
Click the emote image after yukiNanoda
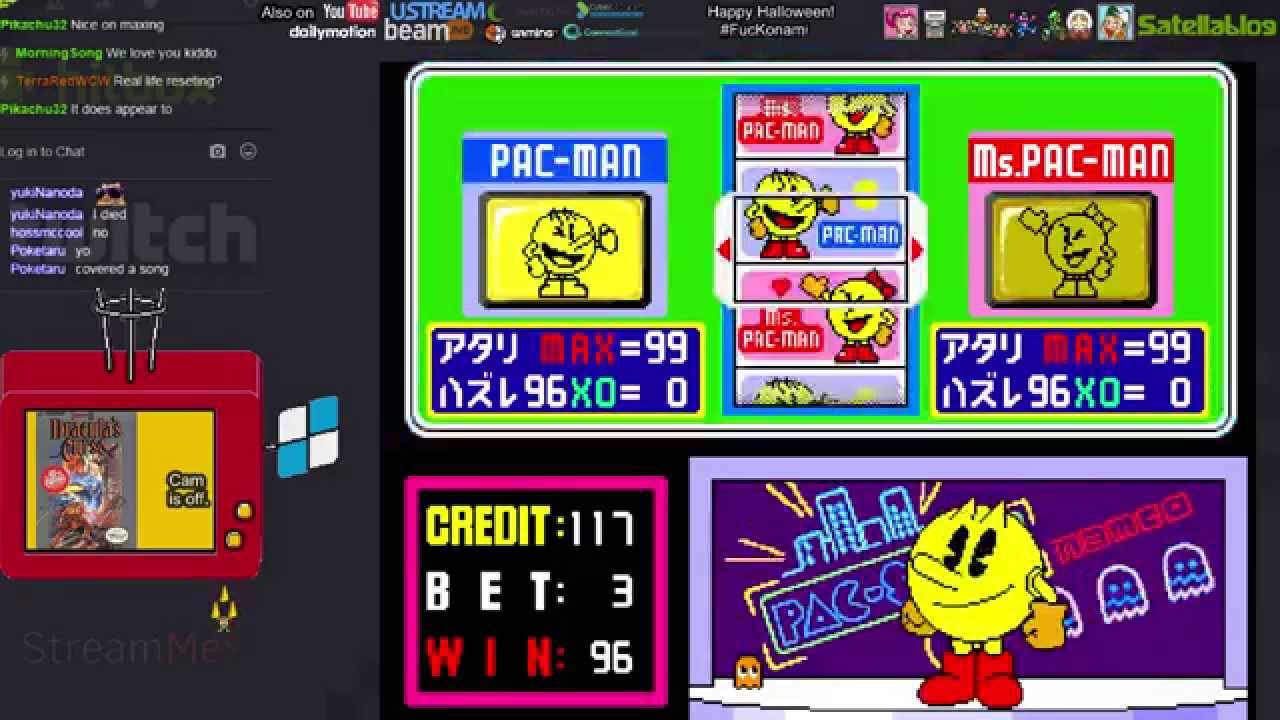click(x=109, y=192)
